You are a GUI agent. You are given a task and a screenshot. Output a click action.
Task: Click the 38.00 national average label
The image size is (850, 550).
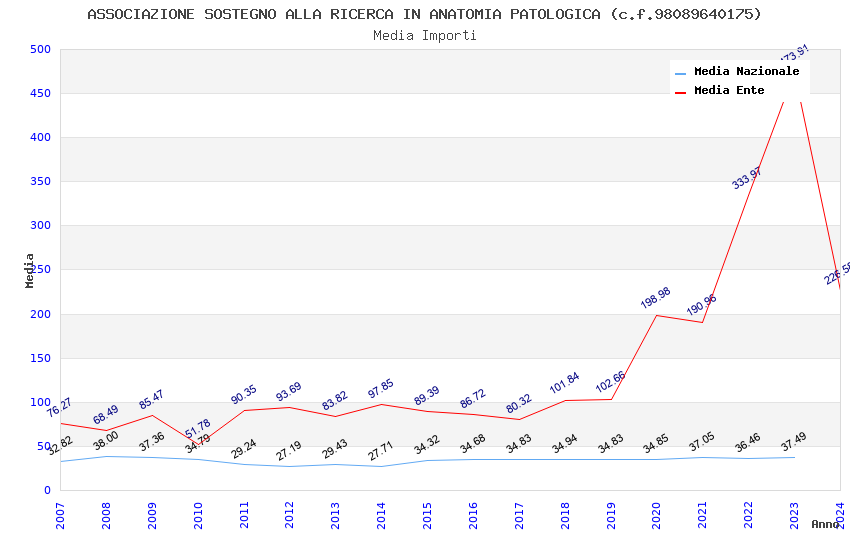point(105,441)
